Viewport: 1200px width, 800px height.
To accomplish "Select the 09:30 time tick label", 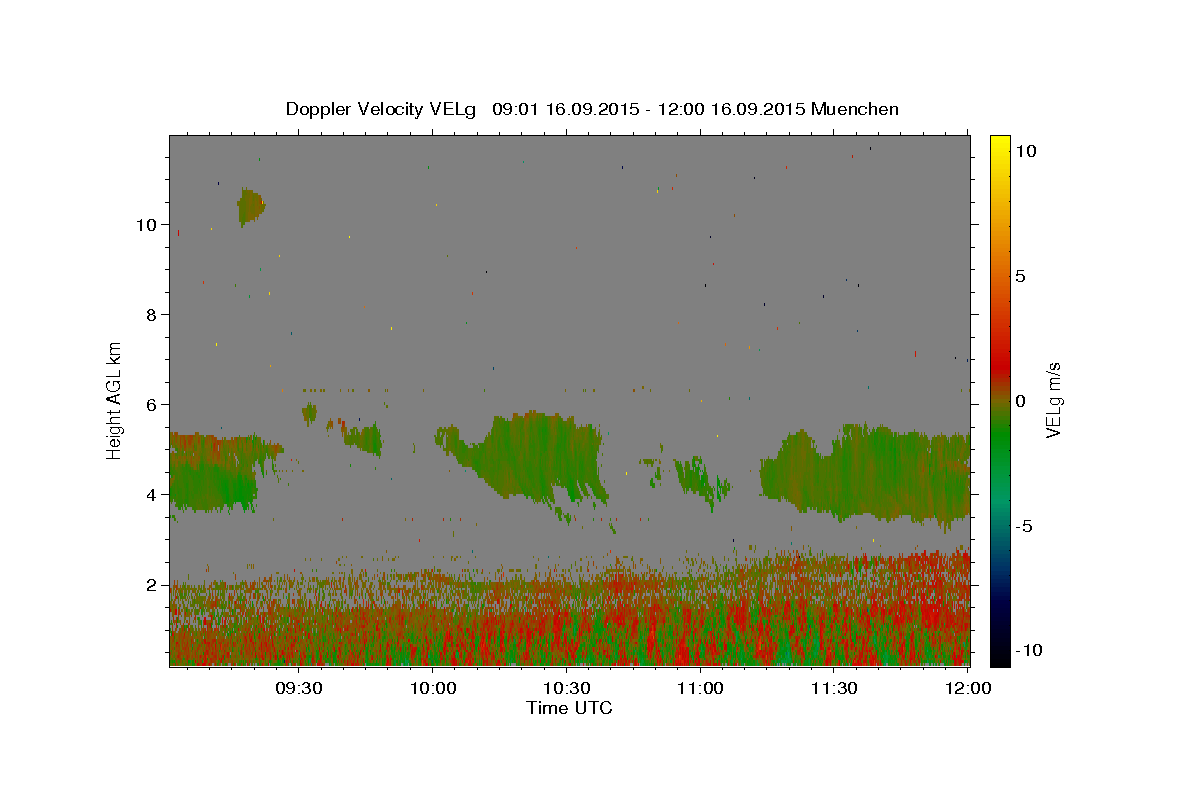I will point(299,688).
